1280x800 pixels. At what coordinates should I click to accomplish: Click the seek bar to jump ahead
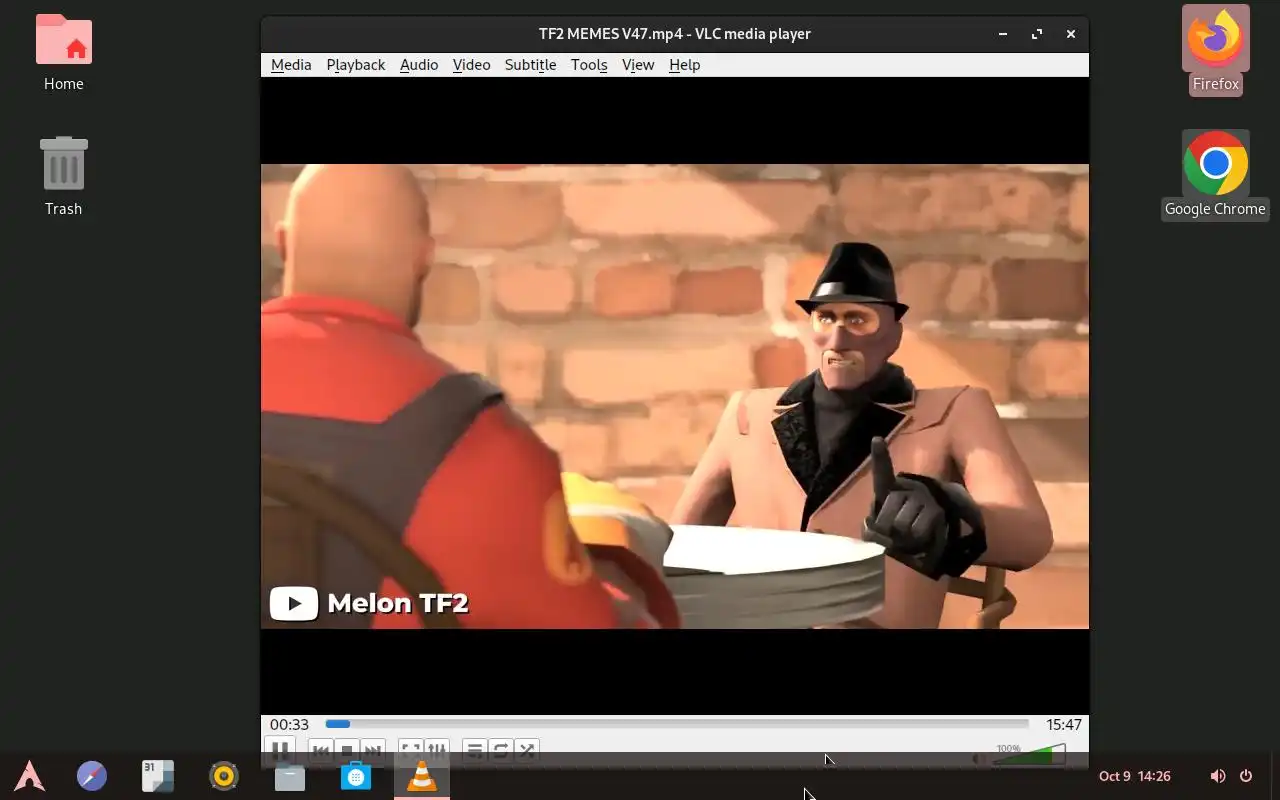[x=677, y=724]
